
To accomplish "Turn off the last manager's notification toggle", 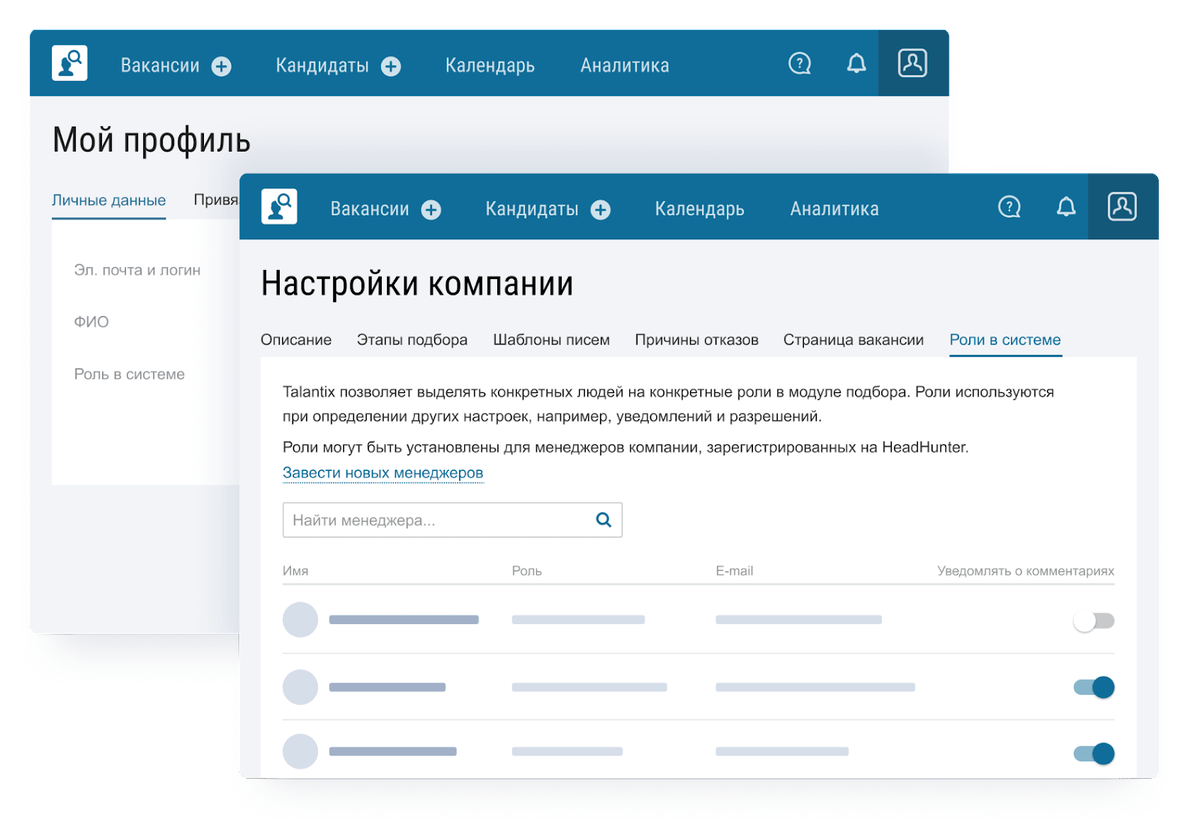I will tap(1094, 752).
